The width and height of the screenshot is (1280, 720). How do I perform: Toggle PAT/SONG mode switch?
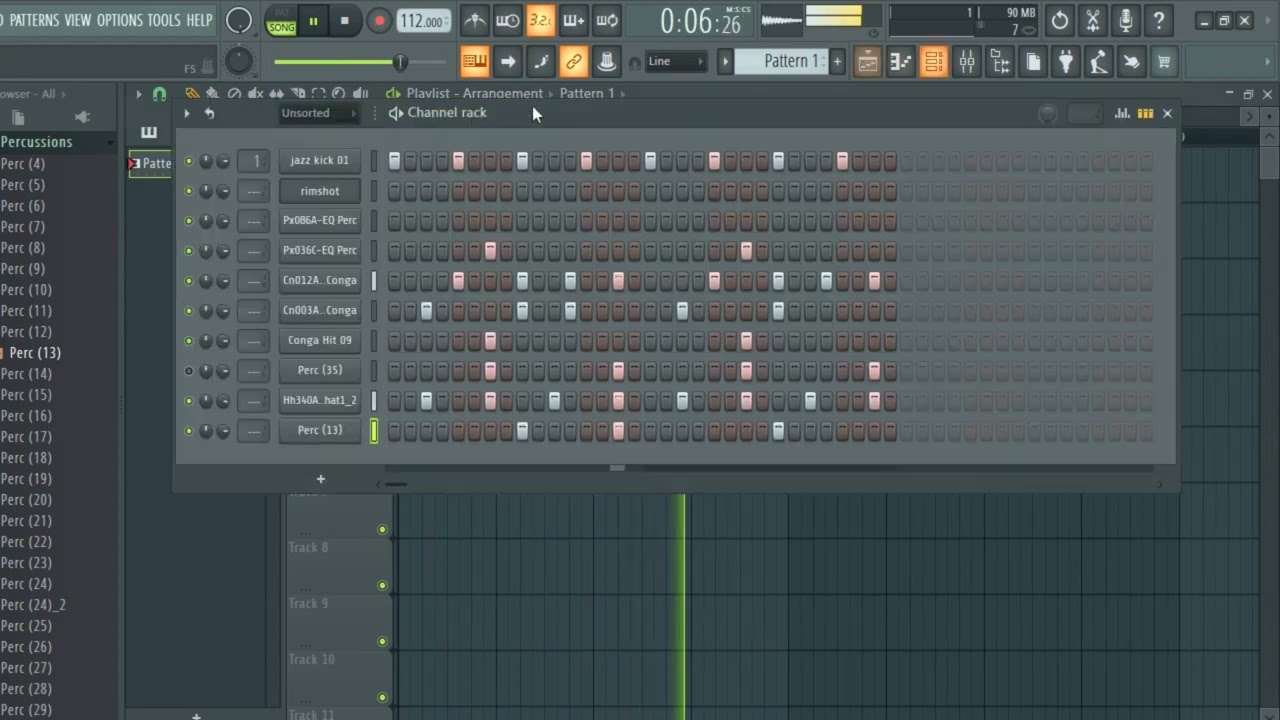[282, 22]
